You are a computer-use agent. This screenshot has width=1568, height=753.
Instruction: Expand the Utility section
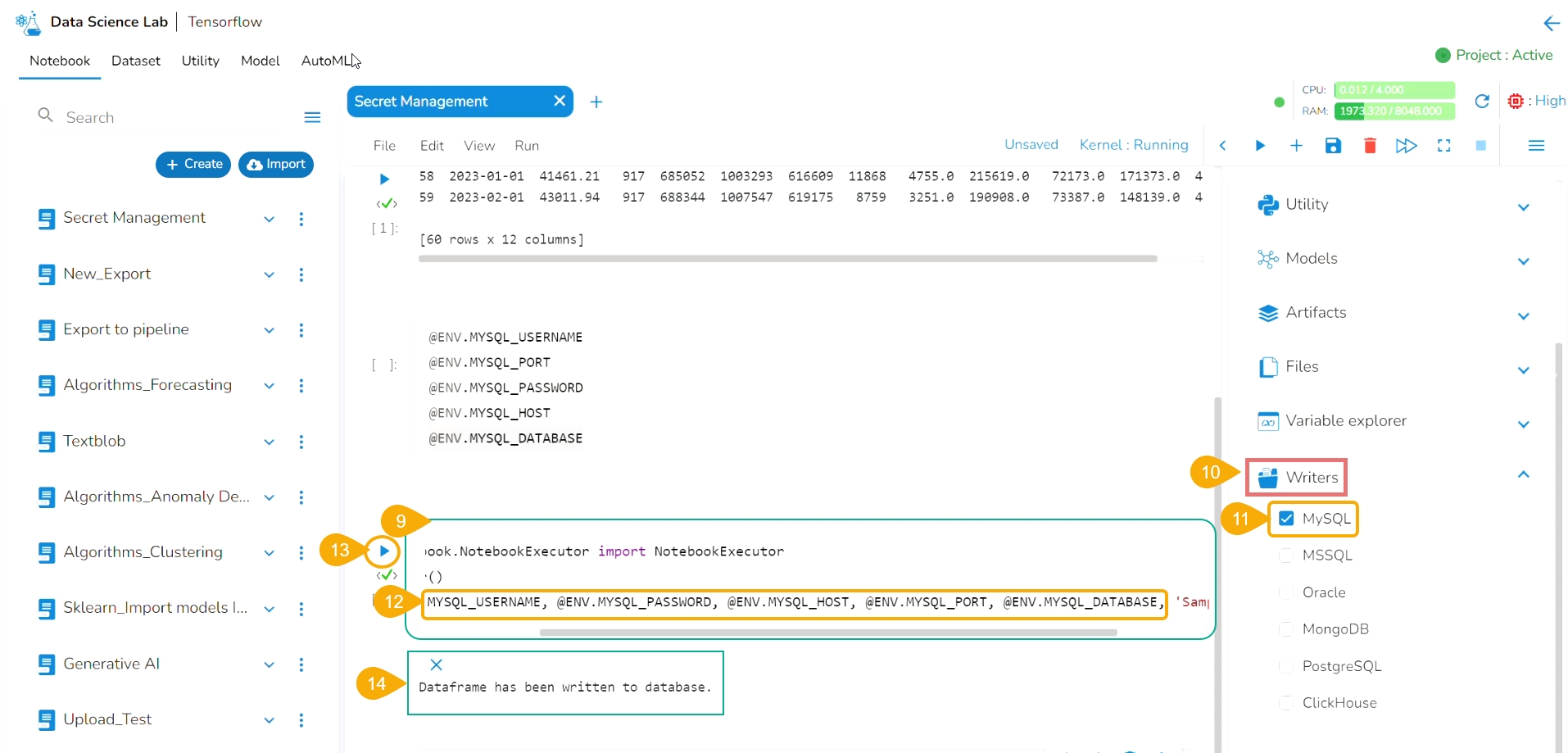coord(1524,207)
